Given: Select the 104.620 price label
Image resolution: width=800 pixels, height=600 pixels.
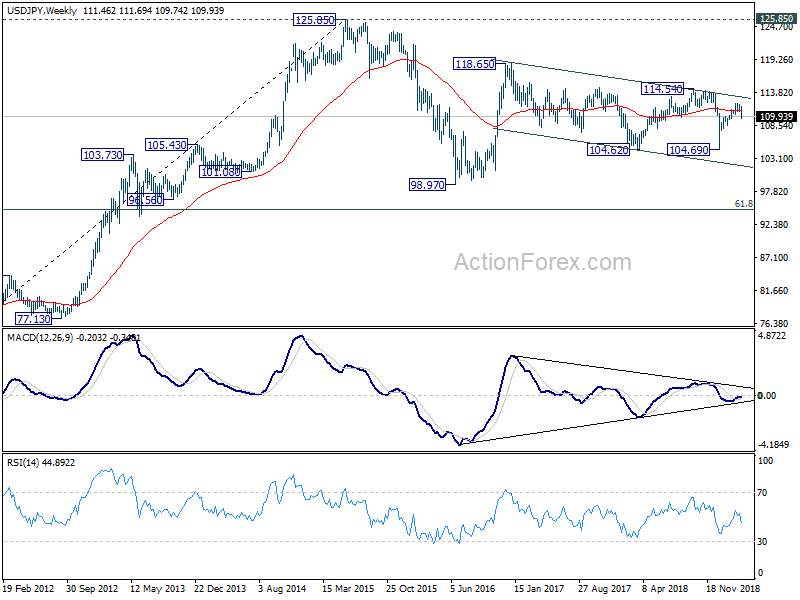Looking at the screenshot, I should point(608,149).
